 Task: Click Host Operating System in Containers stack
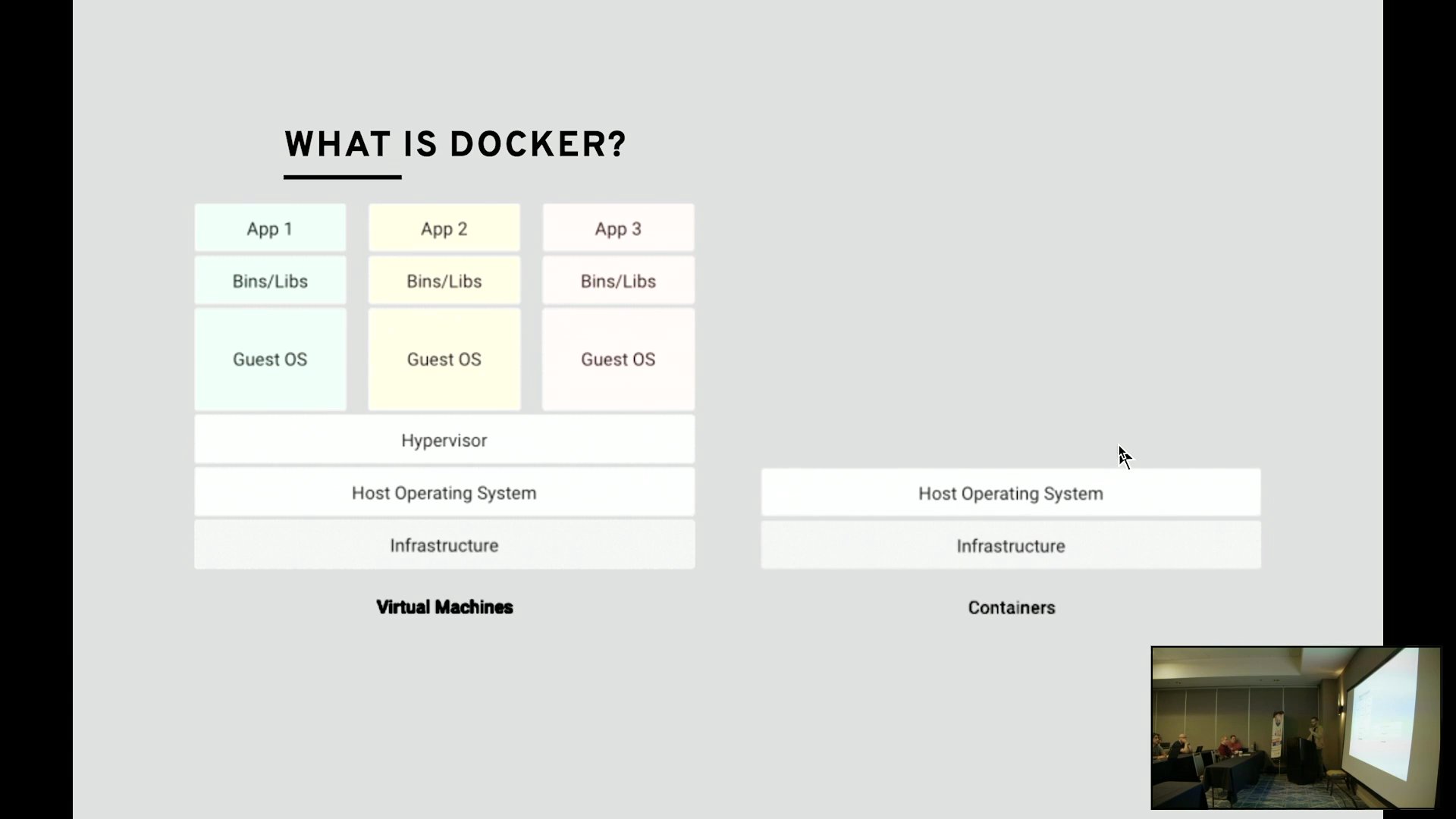[x=1011, y=493]
